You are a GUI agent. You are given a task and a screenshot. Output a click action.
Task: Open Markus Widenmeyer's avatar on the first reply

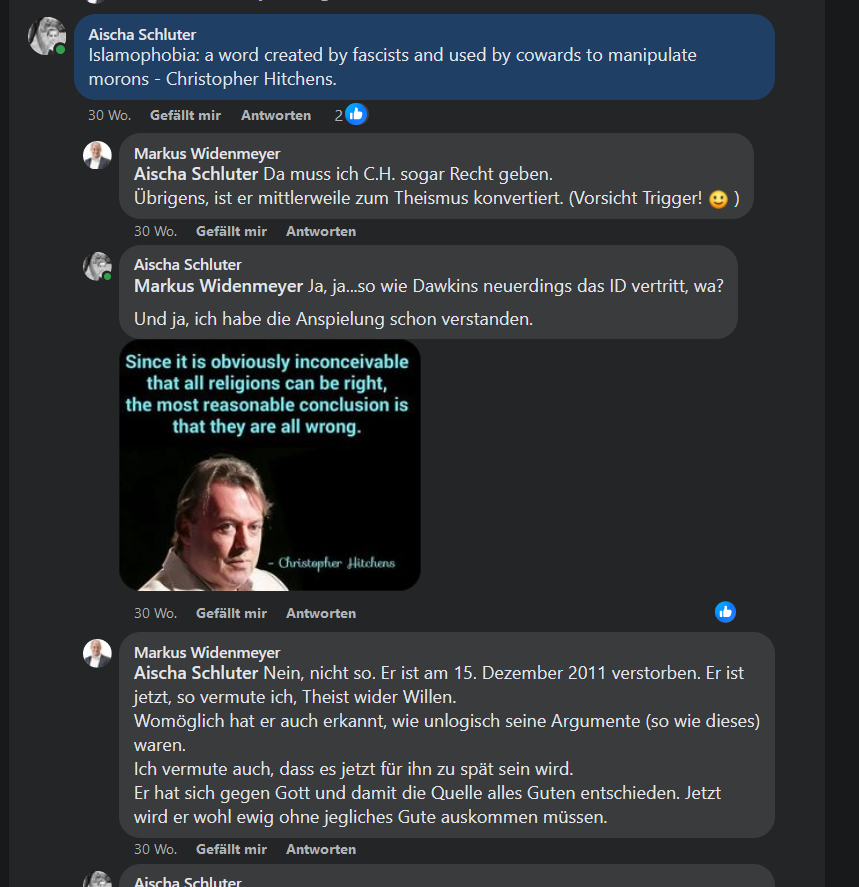[x=97, y=155]
